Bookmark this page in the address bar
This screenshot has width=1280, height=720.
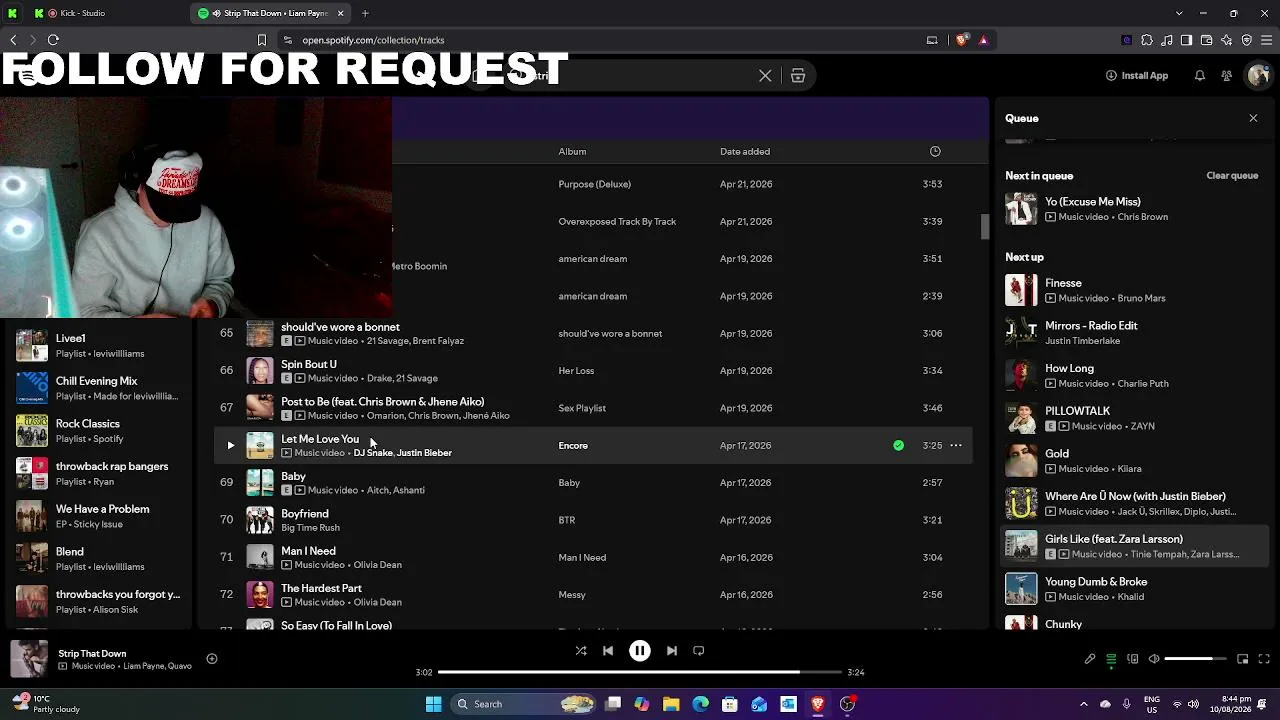(262, 40)
